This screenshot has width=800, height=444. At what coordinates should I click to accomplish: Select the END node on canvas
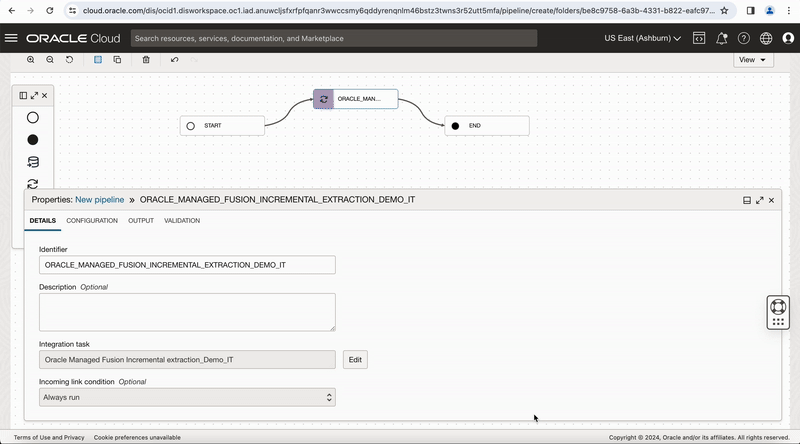[487, 126]
